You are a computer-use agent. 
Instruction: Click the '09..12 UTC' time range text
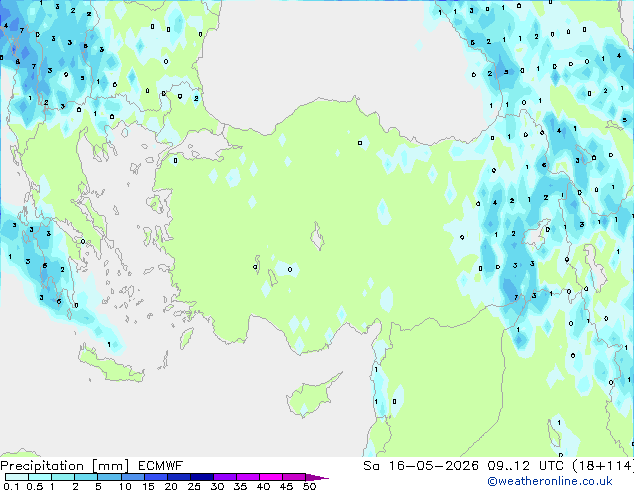(526, 466)
